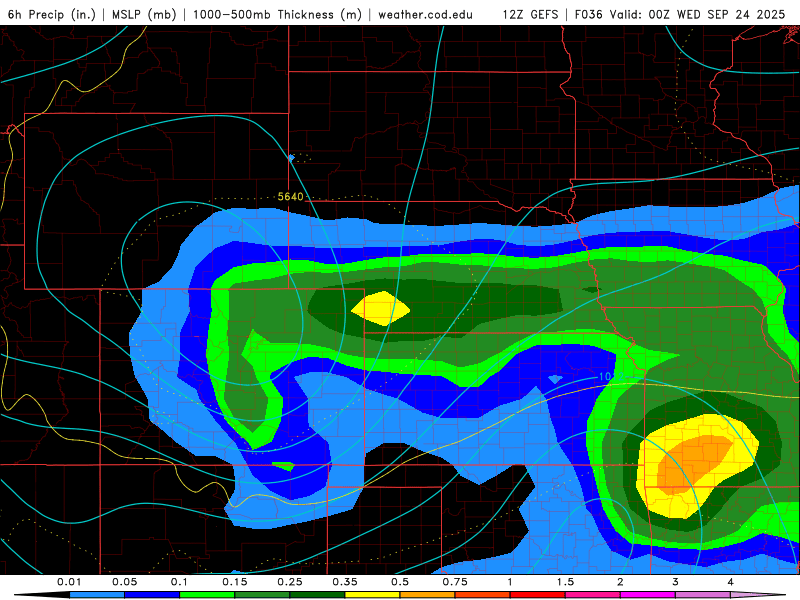
Task: Click the legend value 3
Action: 676,582
